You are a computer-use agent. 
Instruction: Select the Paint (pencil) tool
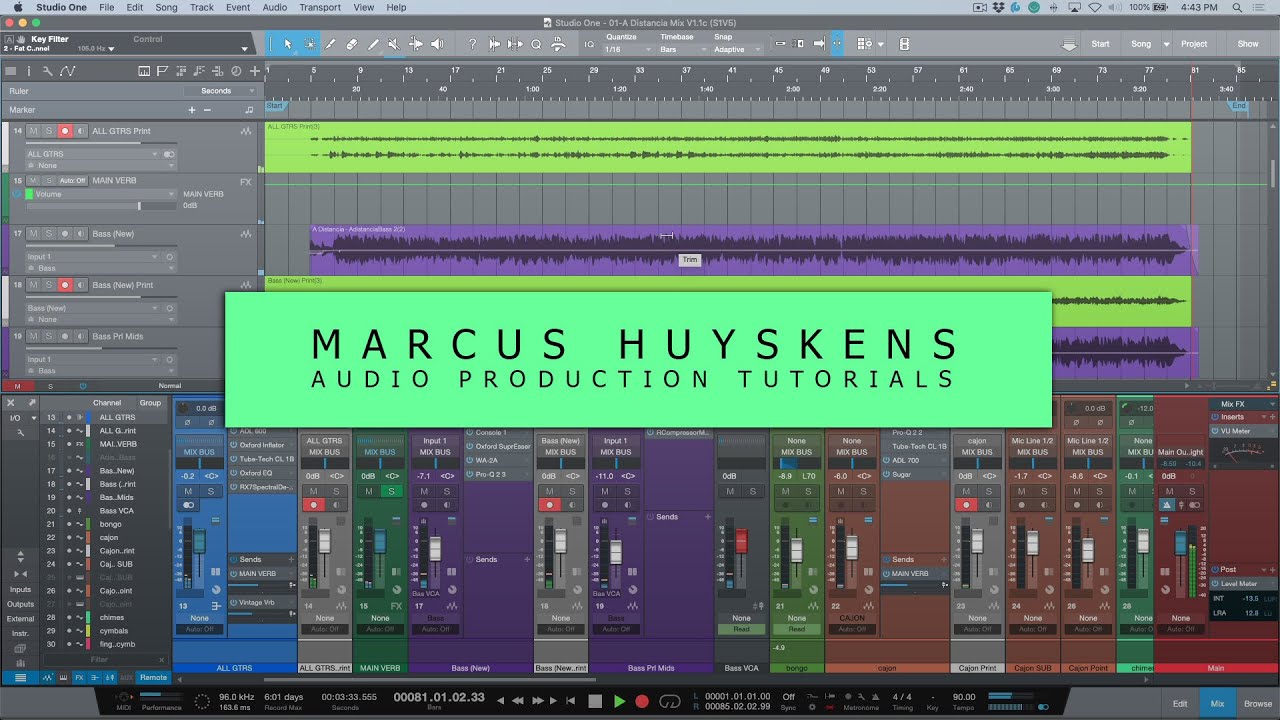point(373,44)
